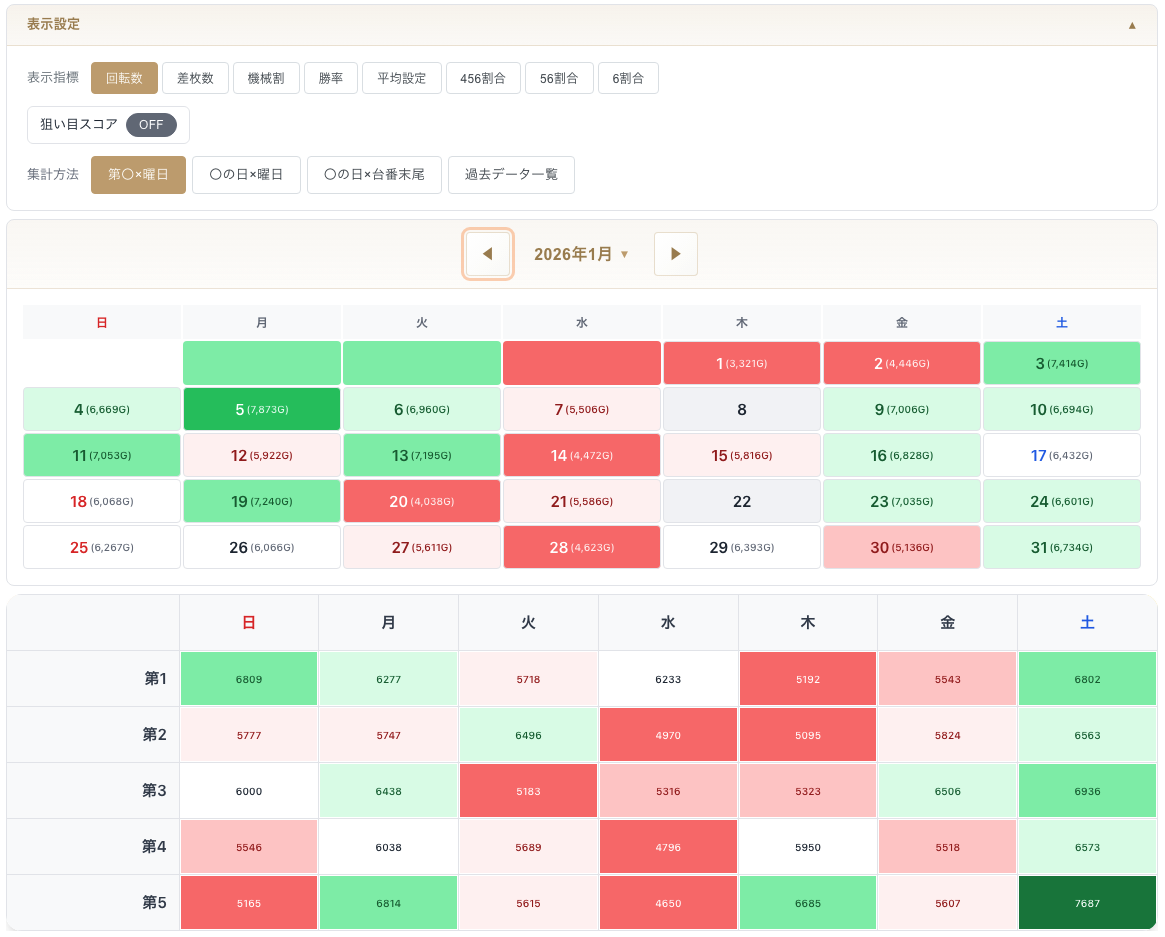Click the 7687 cell in 第5 row
The image size is (1165, 937).
(x=1087, y=903)
